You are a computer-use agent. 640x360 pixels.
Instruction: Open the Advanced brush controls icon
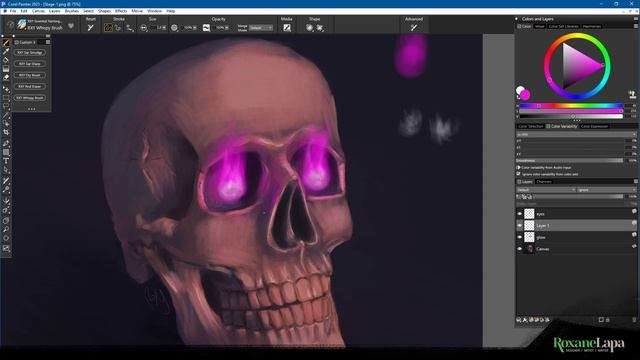(414, 28)
